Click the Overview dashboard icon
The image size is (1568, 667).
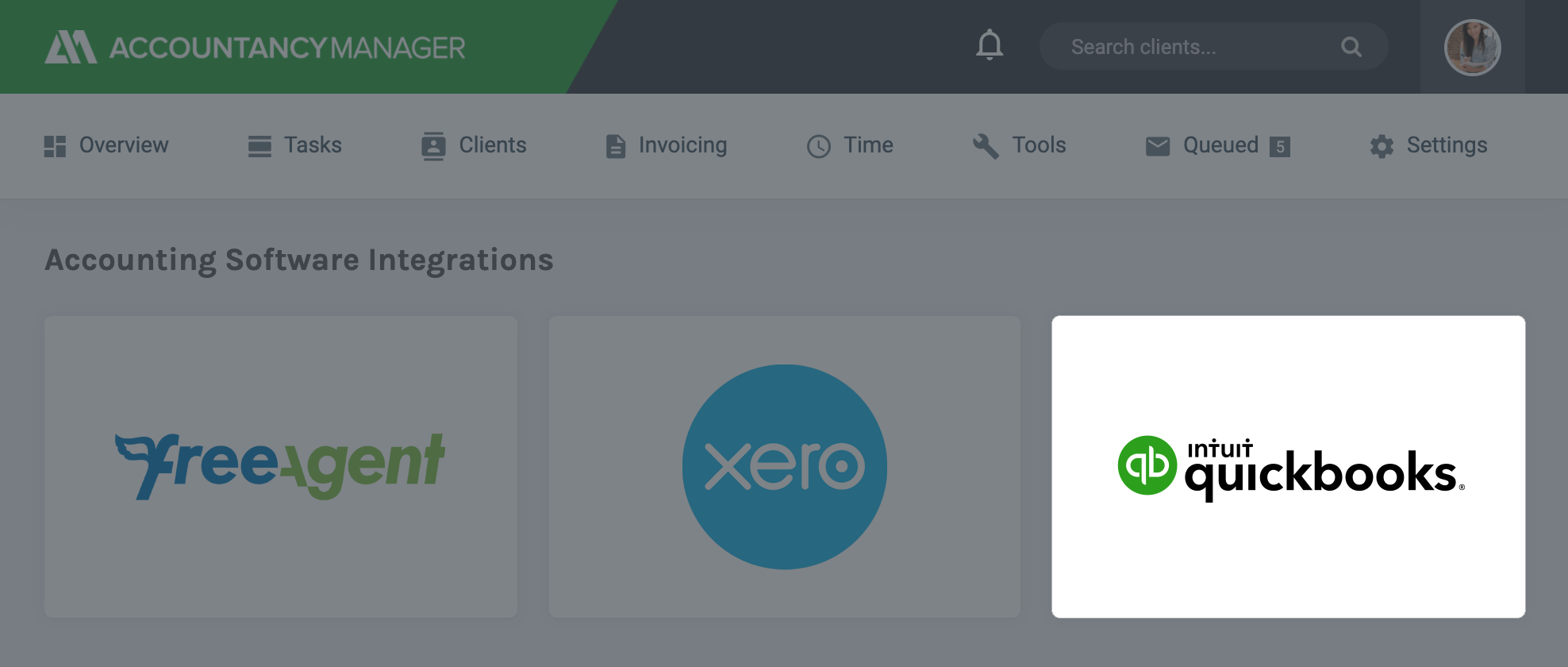pos(55,146)
